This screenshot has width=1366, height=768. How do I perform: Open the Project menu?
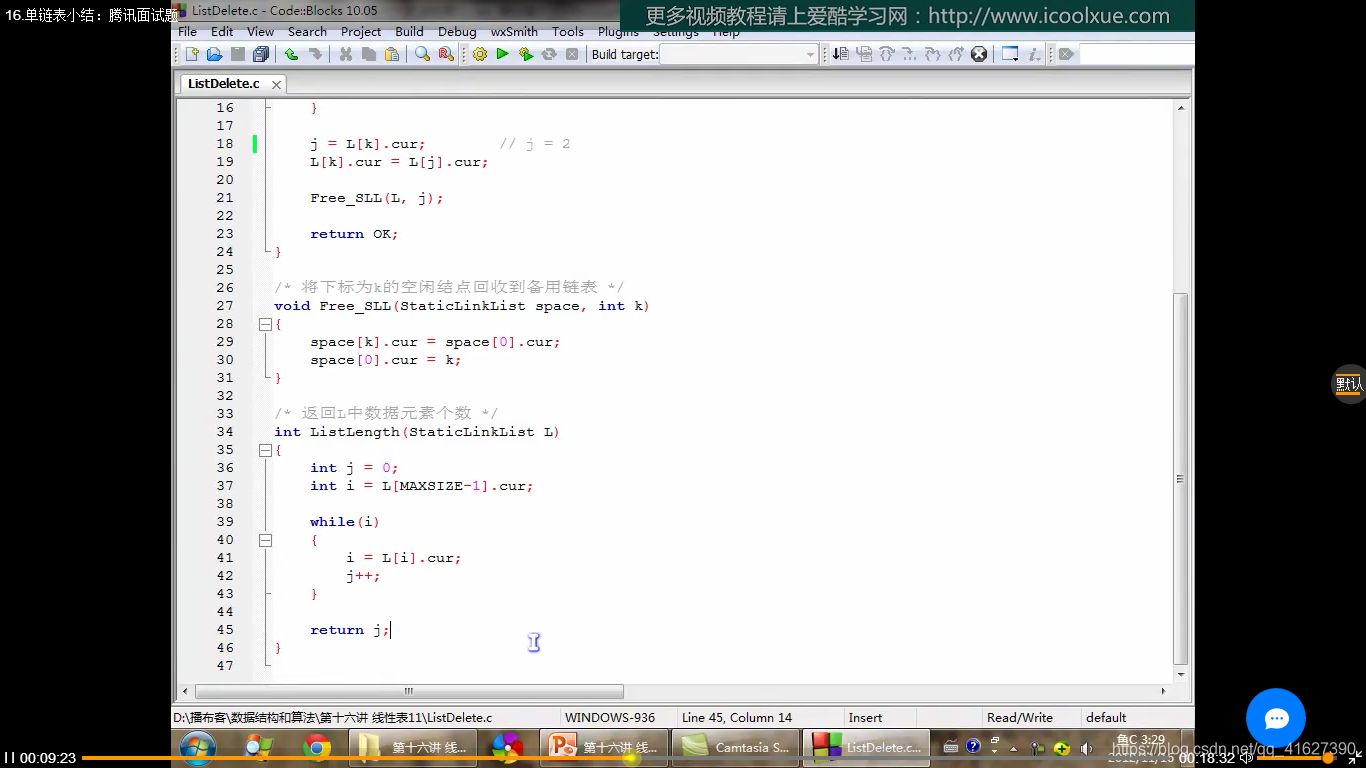click(361, 32)
